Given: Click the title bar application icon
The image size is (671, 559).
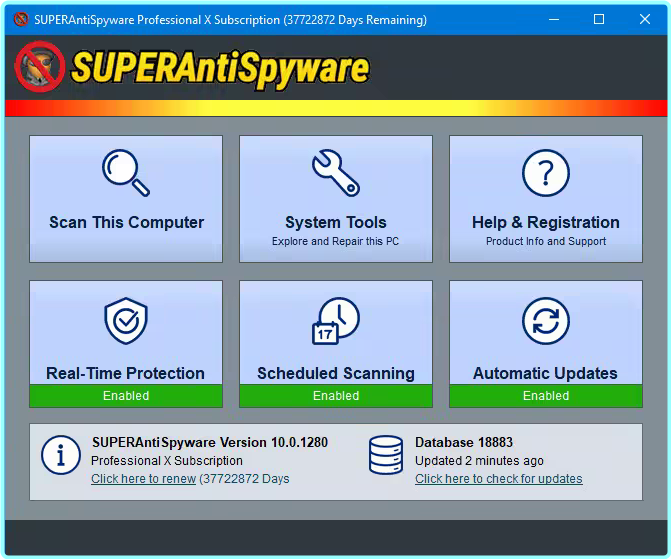Looking at the screenshot, I should click(18, 19).
